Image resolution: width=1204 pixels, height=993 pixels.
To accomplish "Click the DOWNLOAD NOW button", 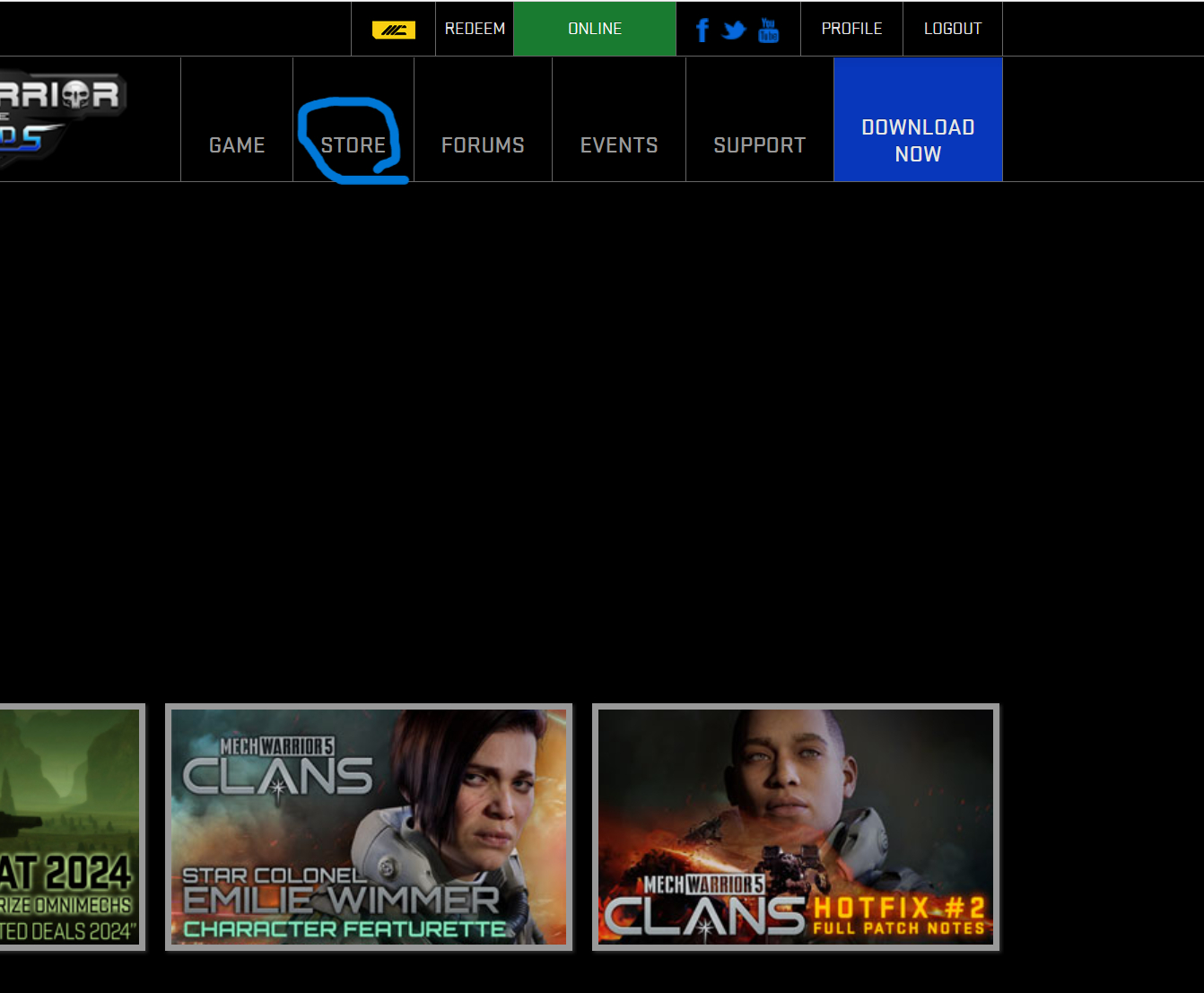I will pyautogui.click(x=918, y=119).
